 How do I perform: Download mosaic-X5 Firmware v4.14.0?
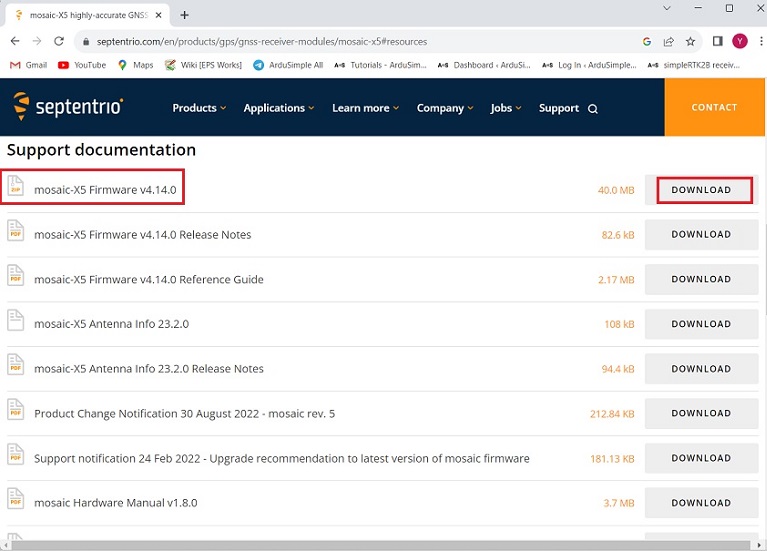[x=701, y=190]
